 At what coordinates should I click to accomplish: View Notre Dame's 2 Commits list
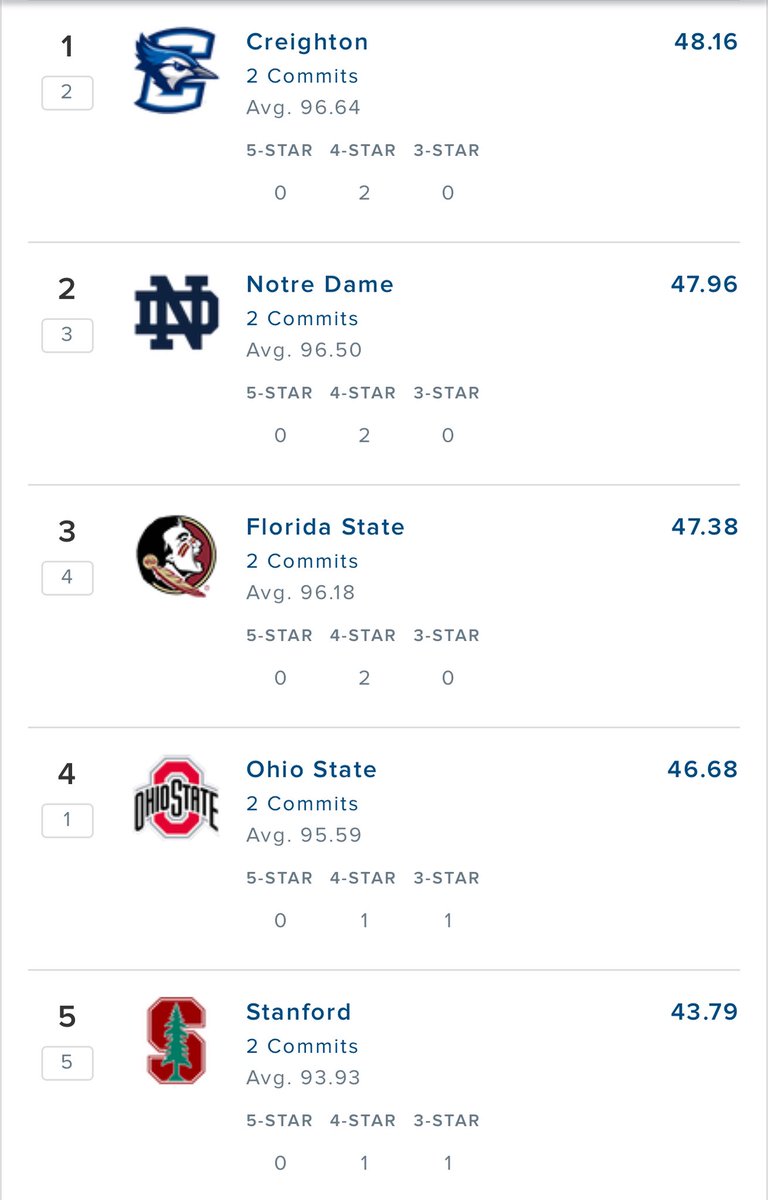click(x=302, y=318)
